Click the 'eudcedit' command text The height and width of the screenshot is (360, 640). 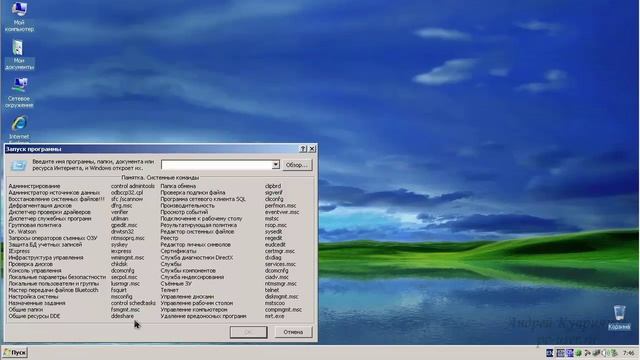coord(275,244)
